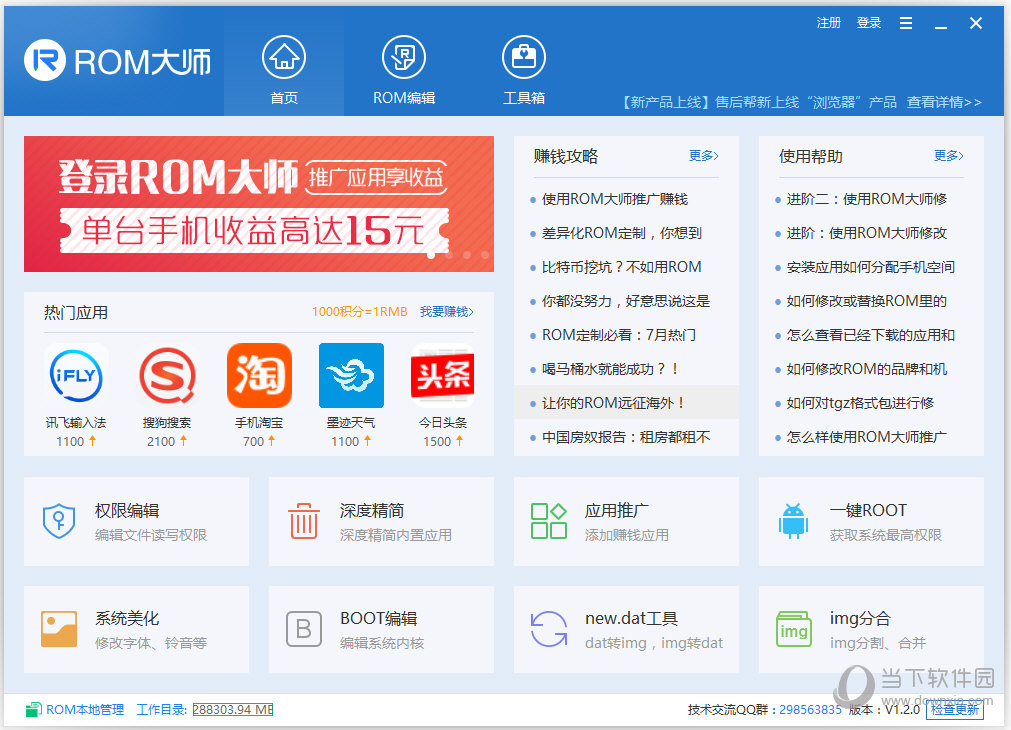The width and height of the screenshot is (1011, 730).
Task: Open help 进阶二：使用ROM大师修
Action: [x=867, y=199]
